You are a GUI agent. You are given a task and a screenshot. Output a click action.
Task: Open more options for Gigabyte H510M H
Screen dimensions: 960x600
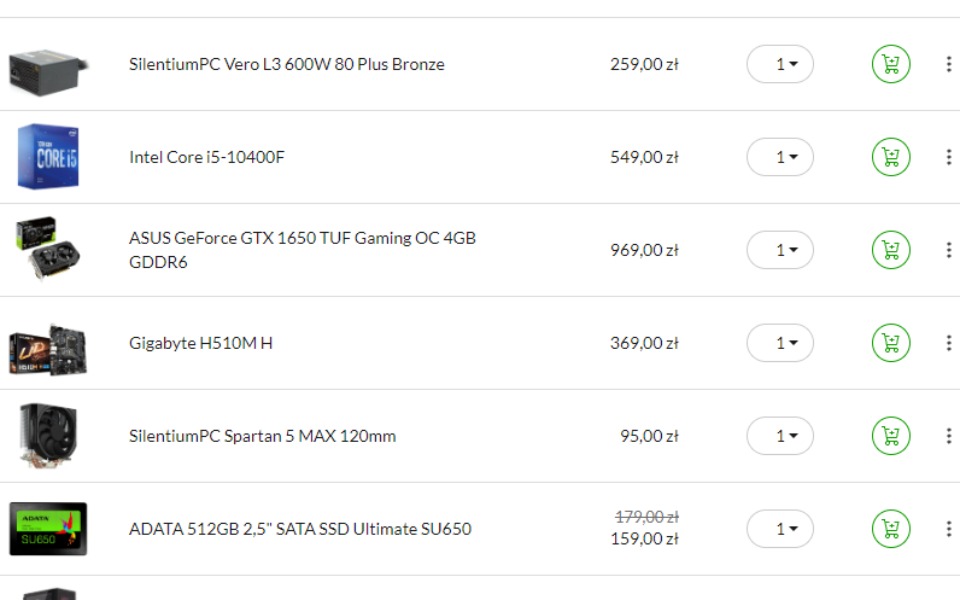[x=948, y=343]
